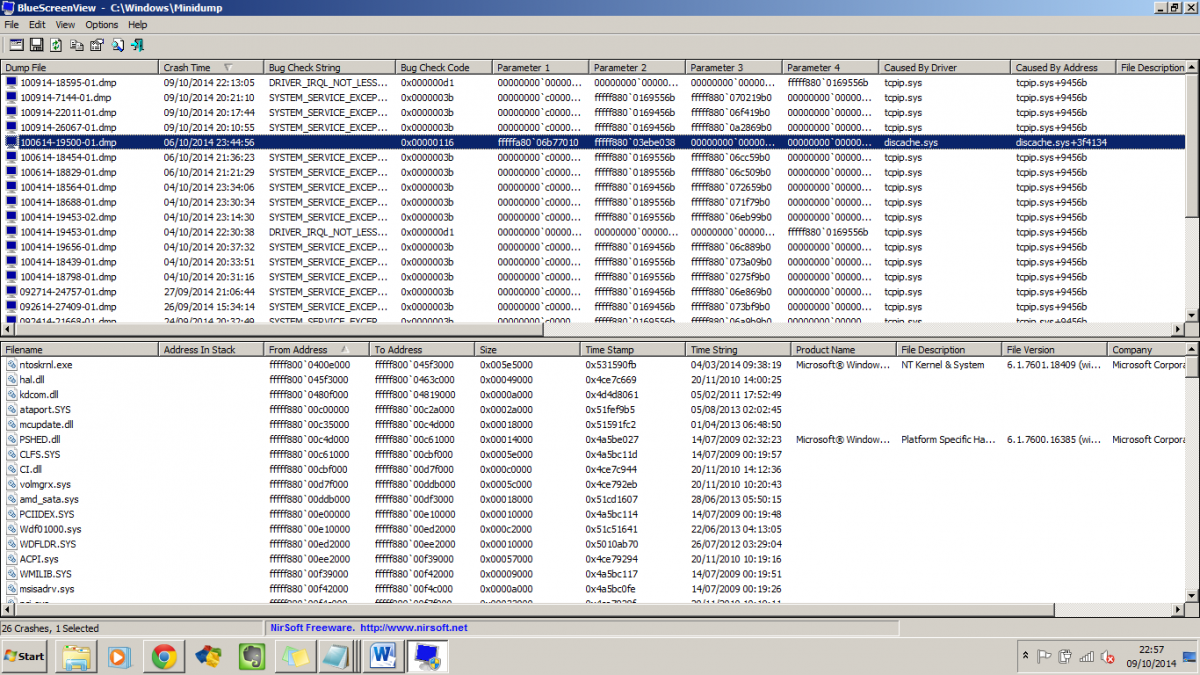Open Evernote from the taskbar
The height and width of the screenshot is (675, 1200).
tap(250, 657)
